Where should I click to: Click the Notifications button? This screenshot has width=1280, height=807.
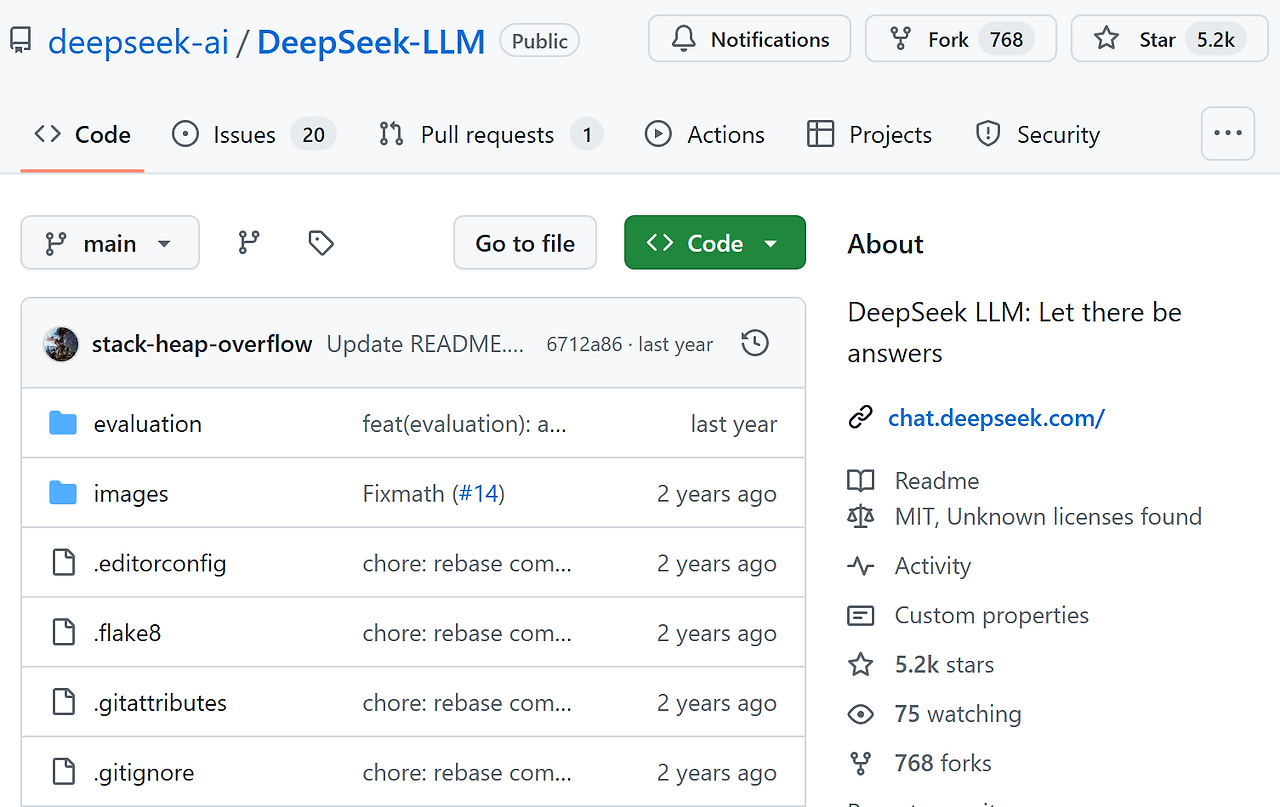coord(749,39)
